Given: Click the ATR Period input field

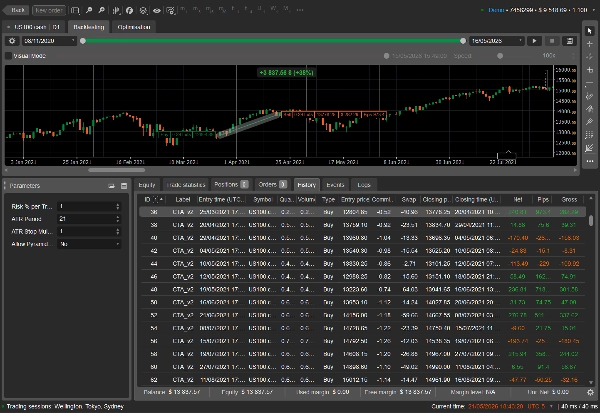Looking at the screenshot, I should pyautogui.click(x=89, y=219).
